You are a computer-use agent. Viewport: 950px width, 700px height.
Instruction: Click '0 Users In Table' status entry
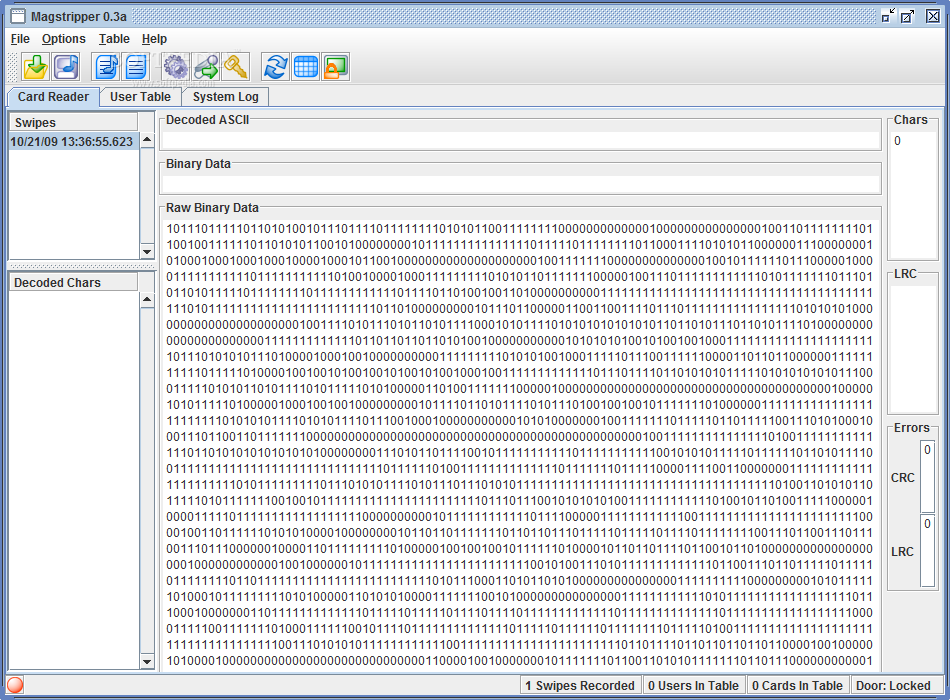(693, 685)
